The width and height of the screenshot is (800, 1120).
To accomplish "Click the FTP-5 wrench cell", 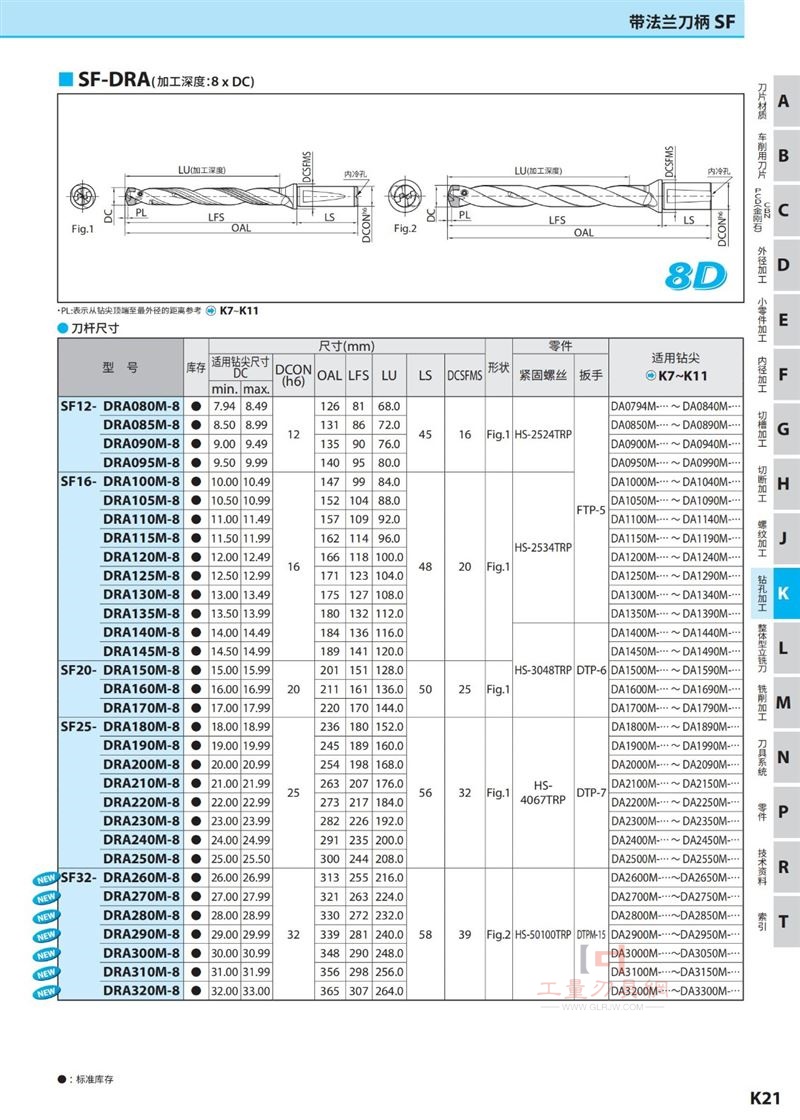I will coord(591,510).
